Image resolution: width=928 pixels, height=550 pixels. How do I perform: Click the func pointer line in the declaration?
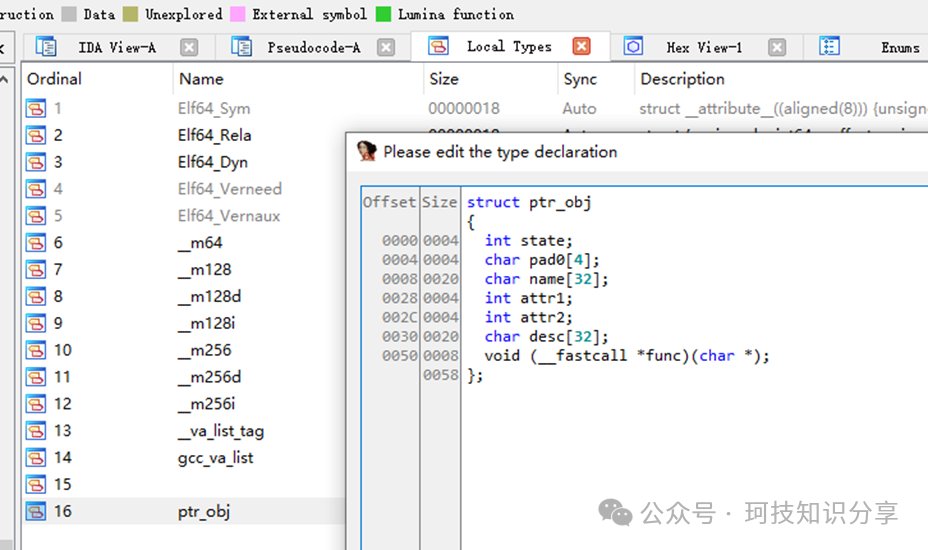point(627,356)
